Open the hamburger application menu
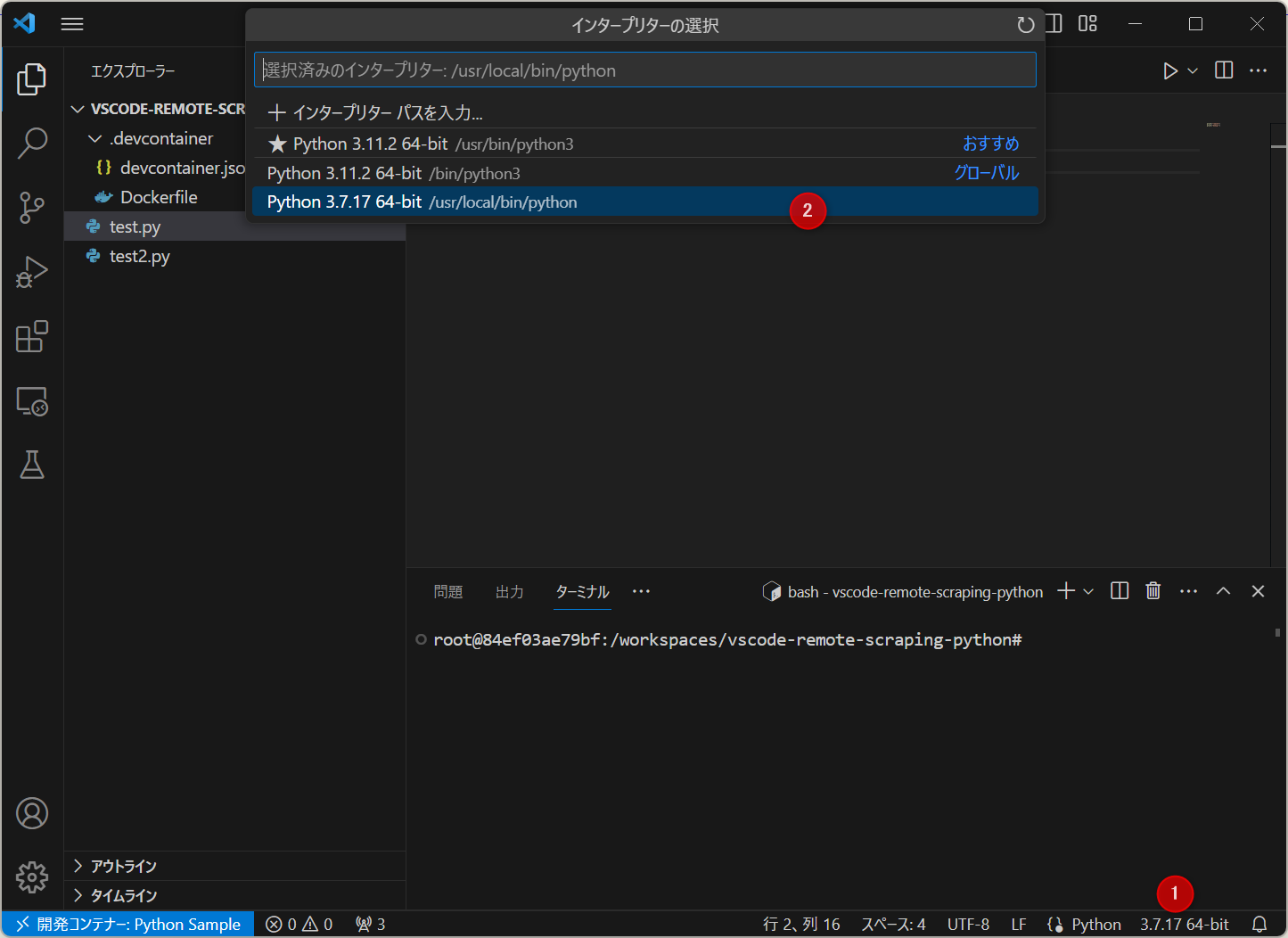 [72, 24]
